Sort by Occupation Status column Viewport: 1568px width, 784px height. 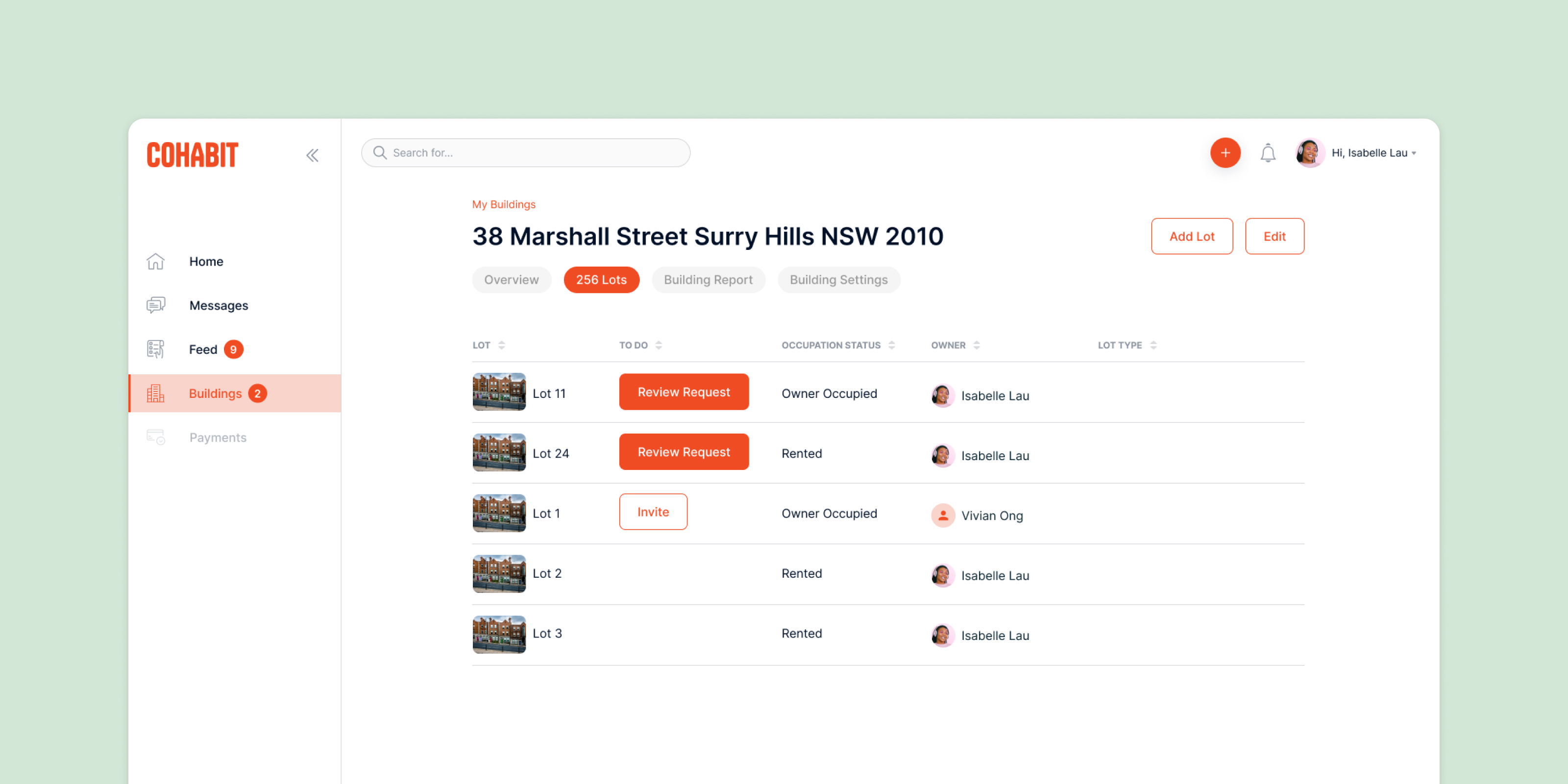[x=891, y=345]
